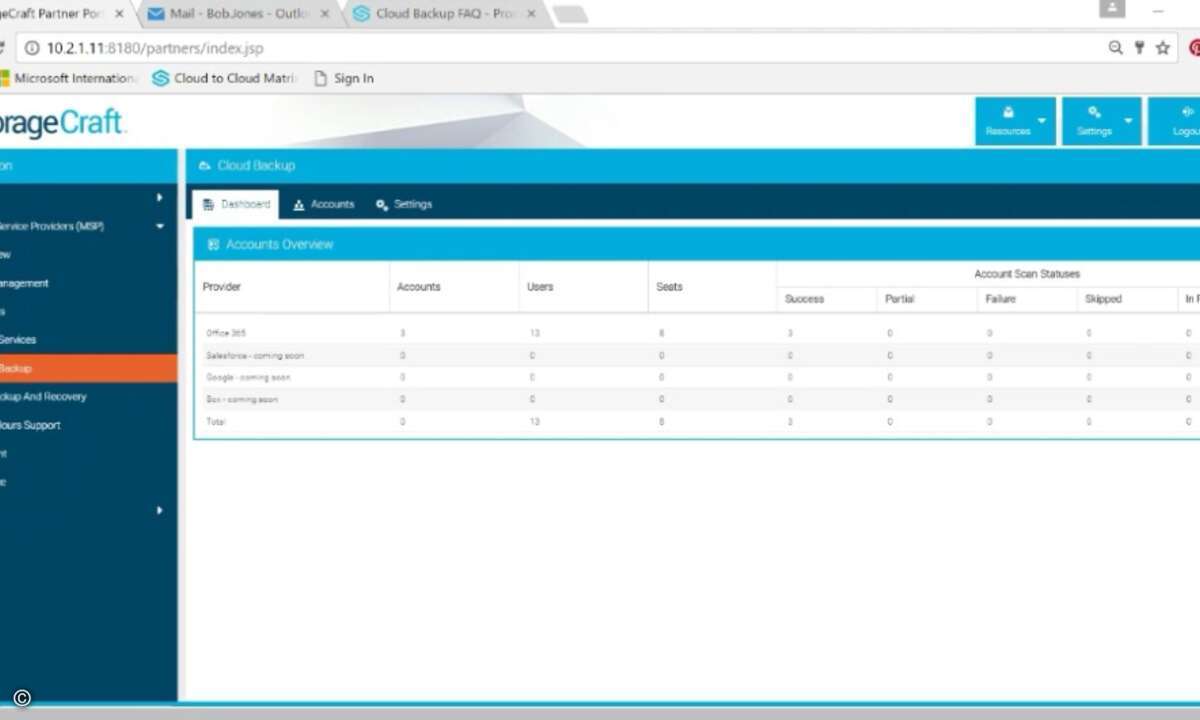
Task: Expand the sidebar arrow above Service Providers
Action: coord(160,198)
